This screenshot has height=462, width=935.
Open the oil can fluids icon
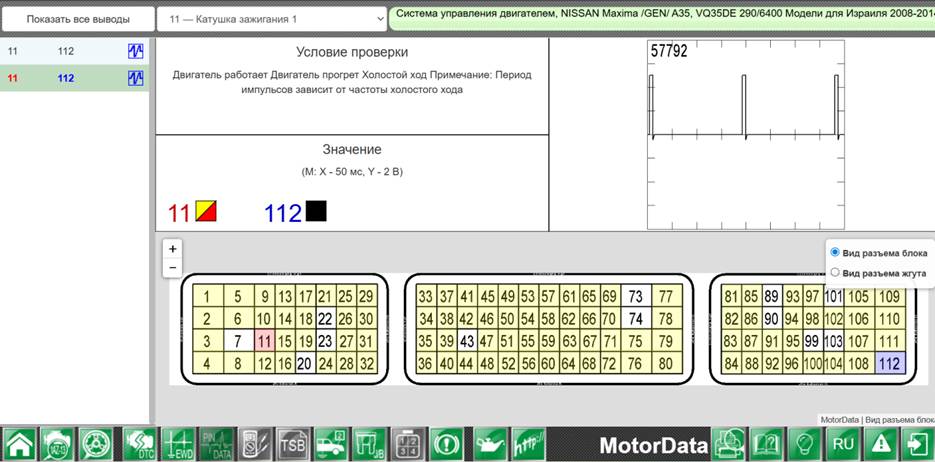tap(490, 444)
